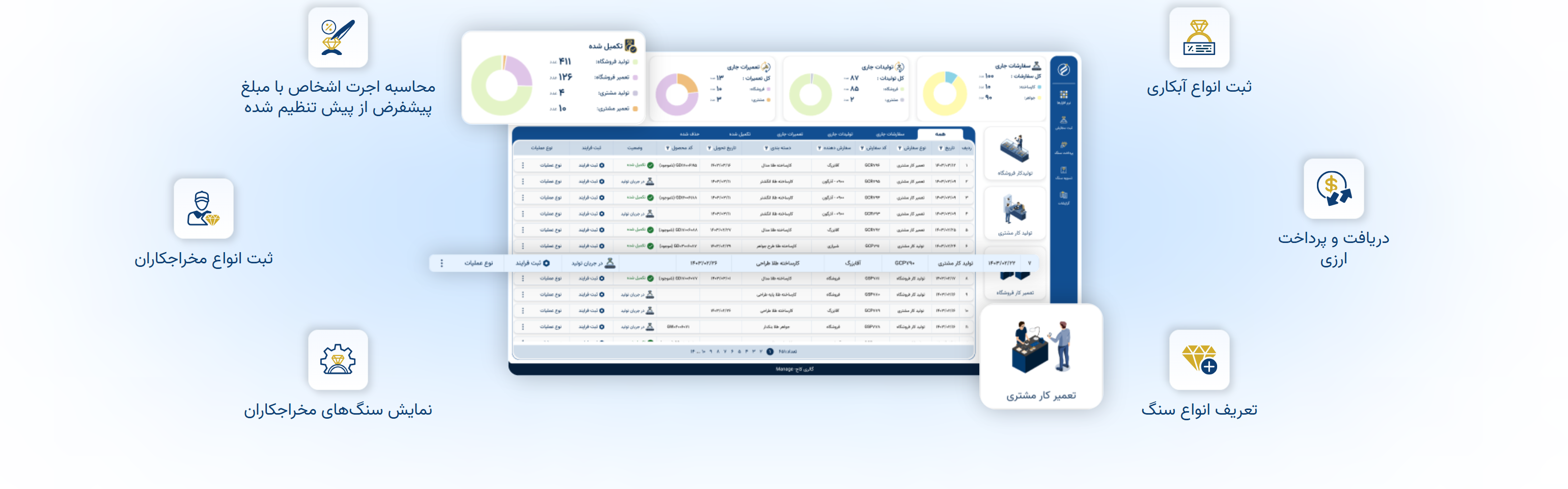Click the stone setters' stones (نمایش سنگ‌های مخراجکاران) icon
1568x489 pixels.
[x=338, y=360]
